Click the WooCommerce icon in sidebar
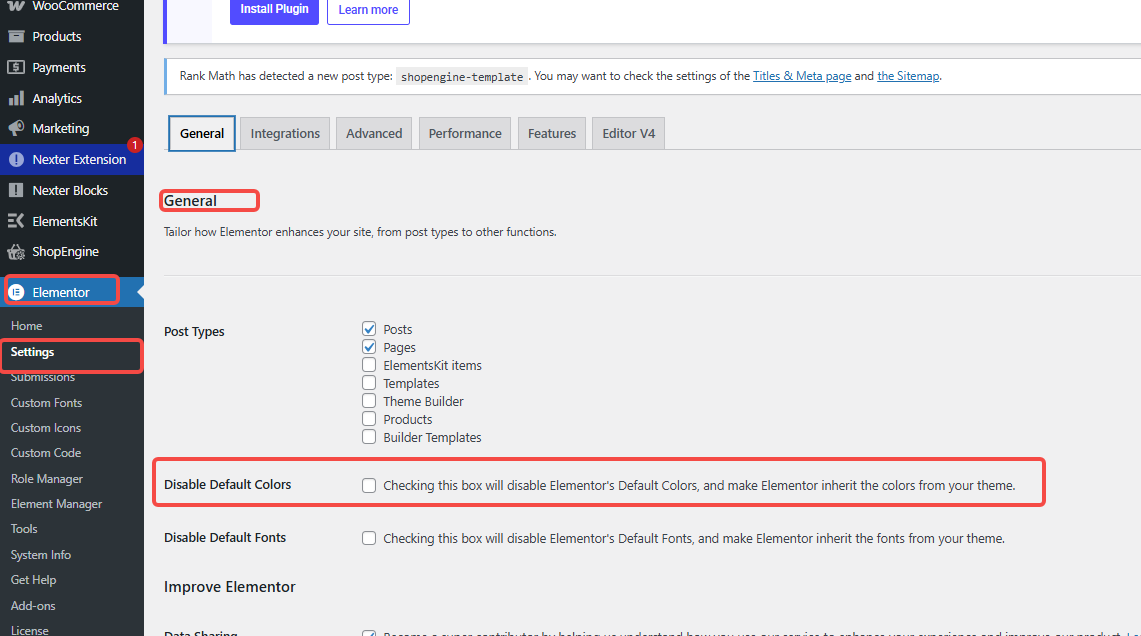Screen dimensions: 1141x636 16,6
